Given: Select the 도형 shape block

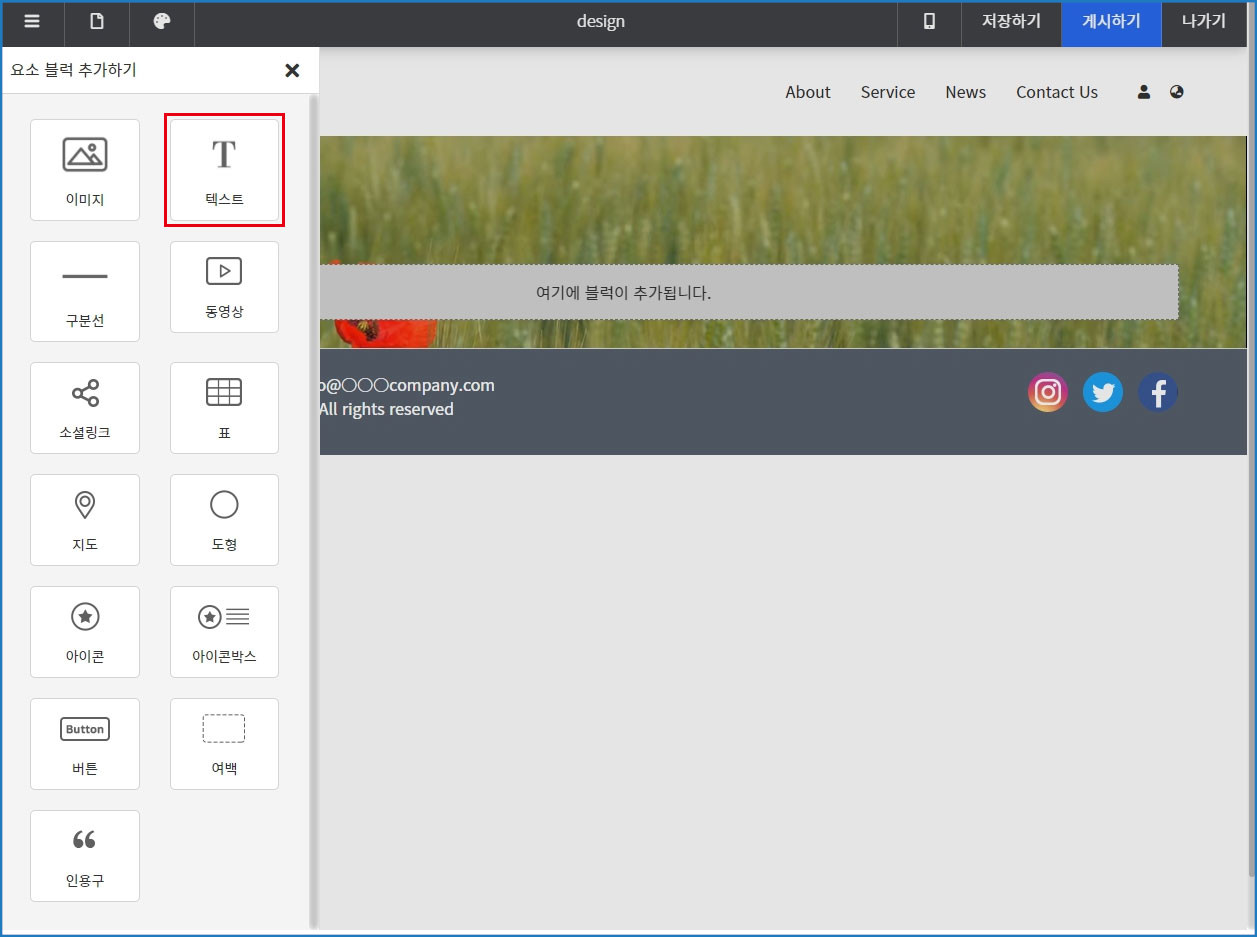Looking at the screenshot, I should pos(224,520).
